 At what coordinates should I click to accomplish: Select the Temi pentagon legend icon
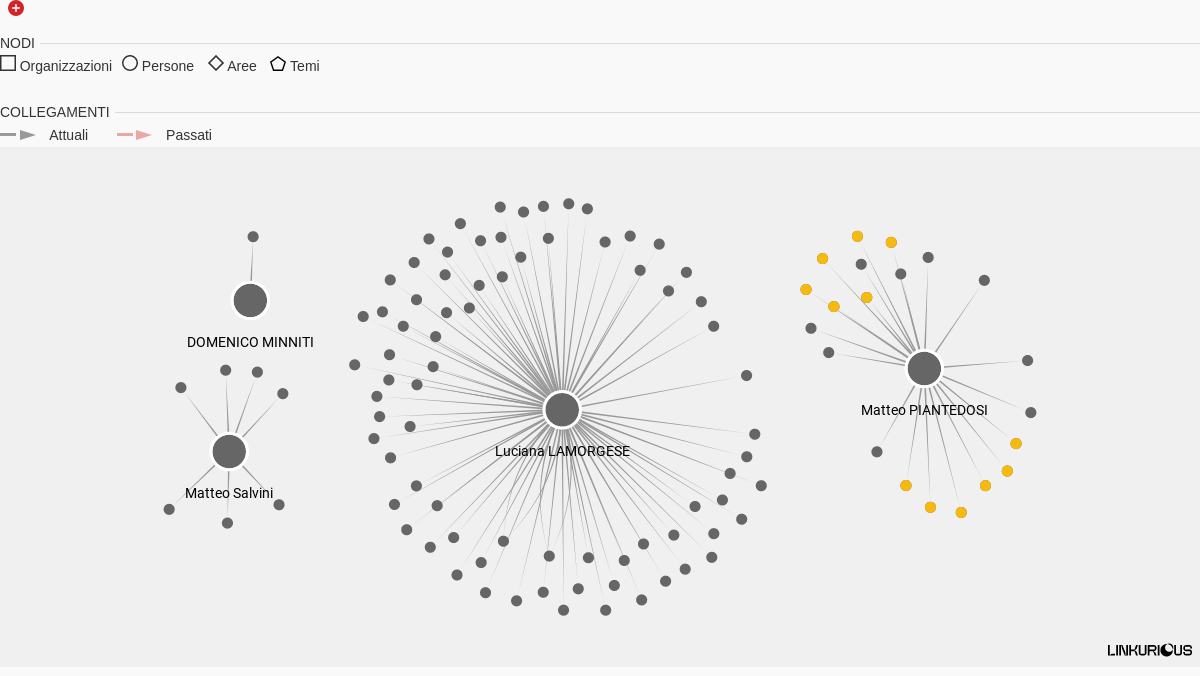(x=278, y=63)
